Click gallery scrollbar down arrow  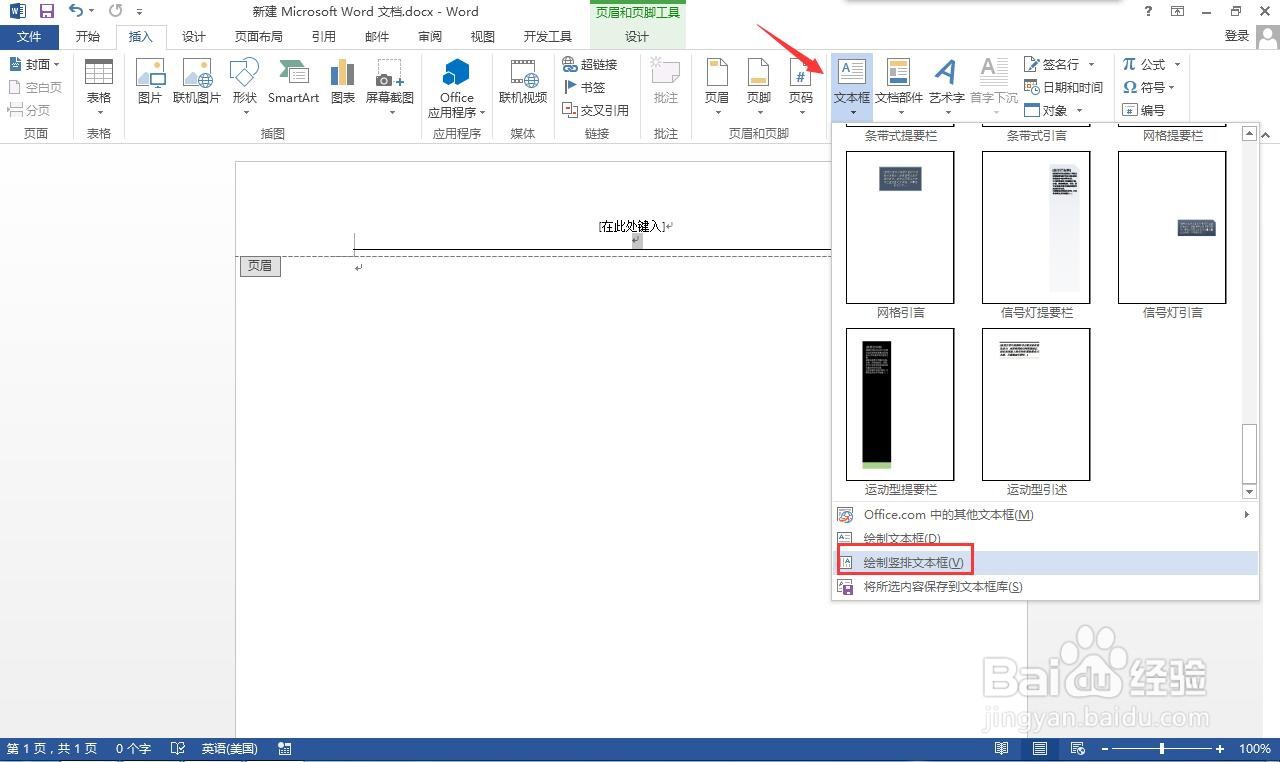(x=1249, y=492)
